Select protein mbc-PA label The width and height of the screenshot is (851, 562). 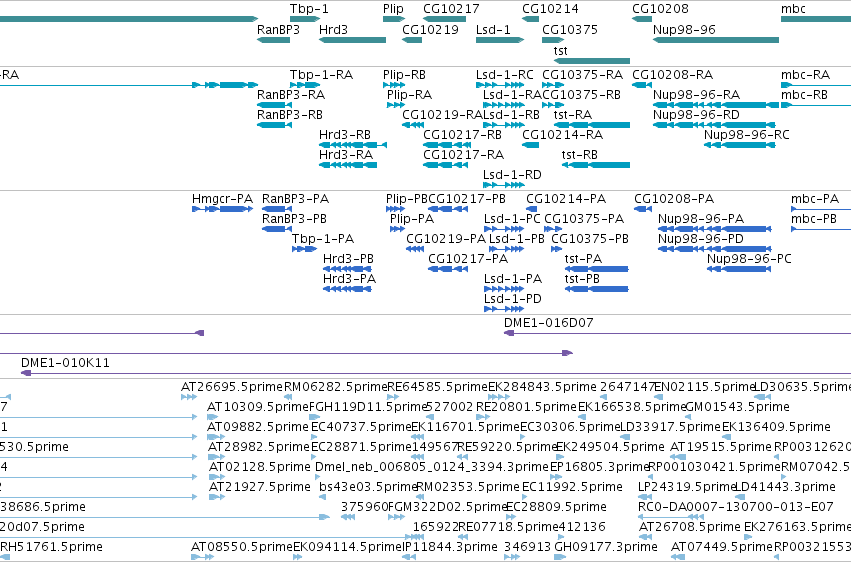pos(815,199)
